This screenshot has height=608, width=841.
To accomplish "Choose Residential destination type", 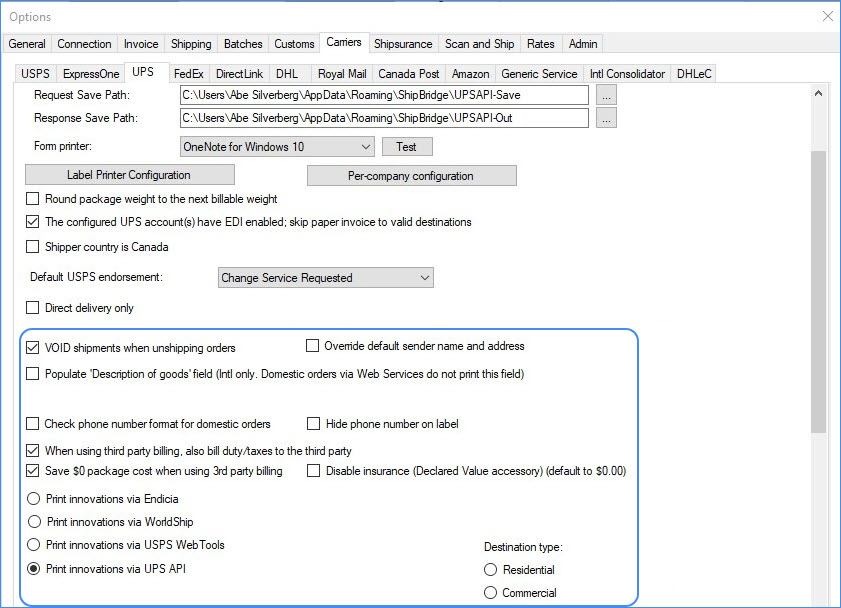I will click(x=490, y=569).
